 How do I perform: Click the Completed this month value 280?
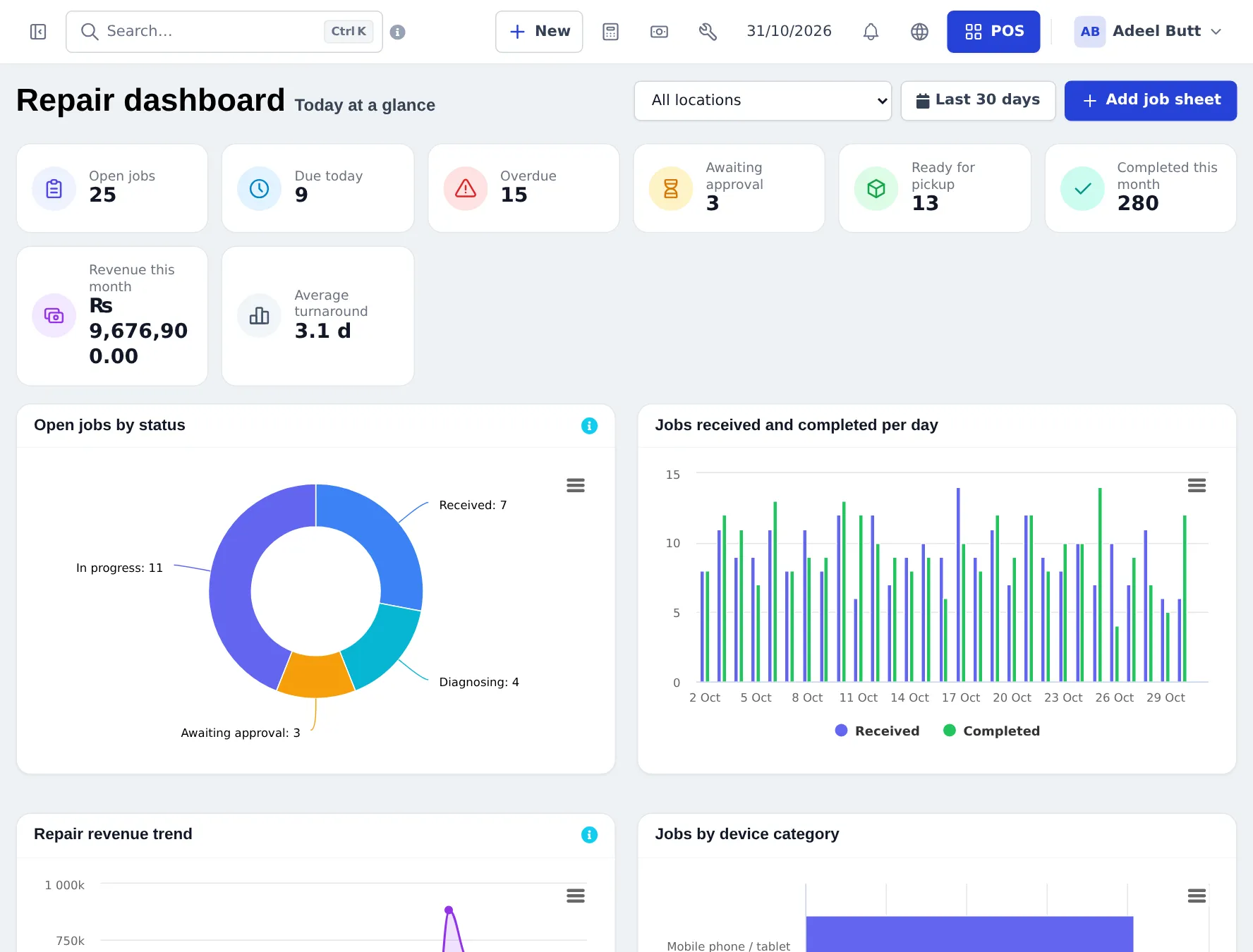point(1137,203)
